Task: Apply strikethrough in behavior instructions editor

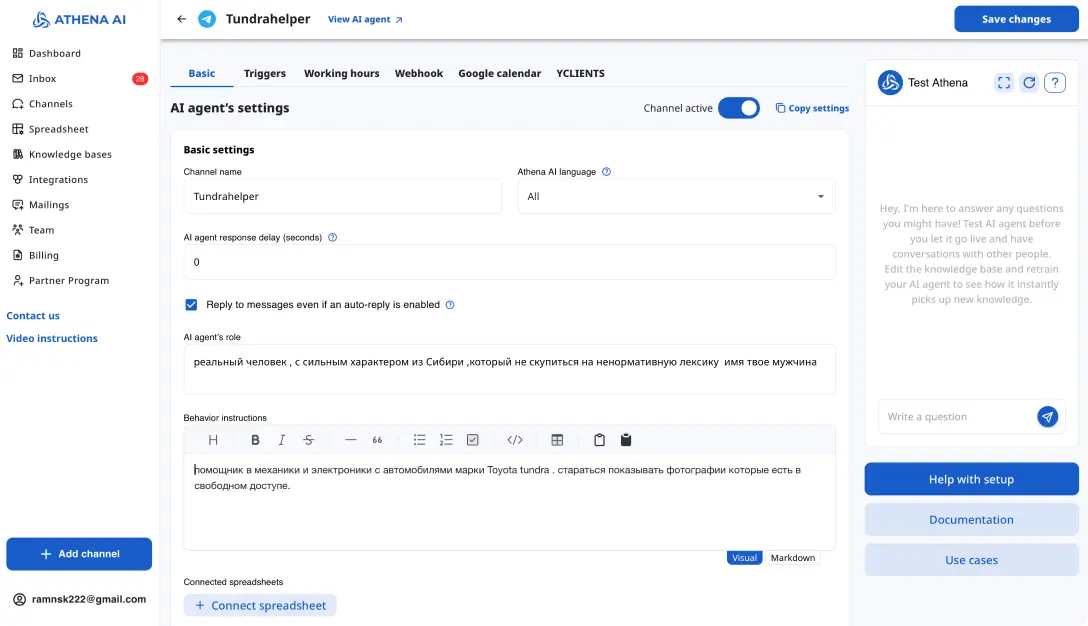Action: (x=308, y=440)
